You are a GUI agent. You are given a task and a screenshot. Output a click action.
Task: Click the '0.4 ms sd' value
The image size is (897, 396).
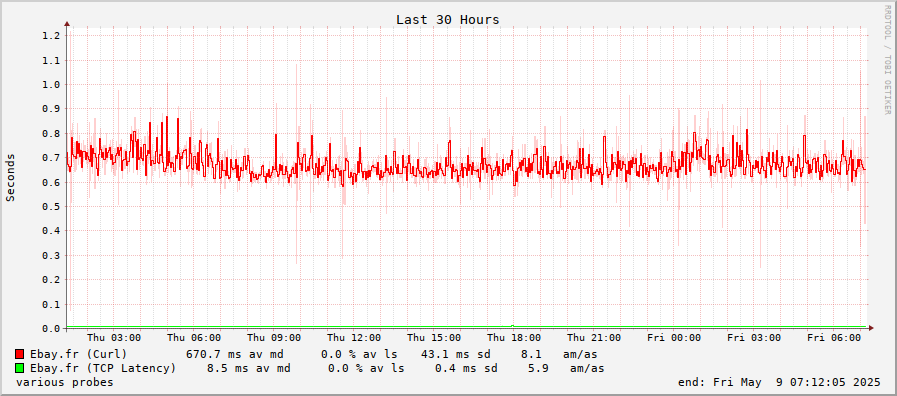click(466, 368)
